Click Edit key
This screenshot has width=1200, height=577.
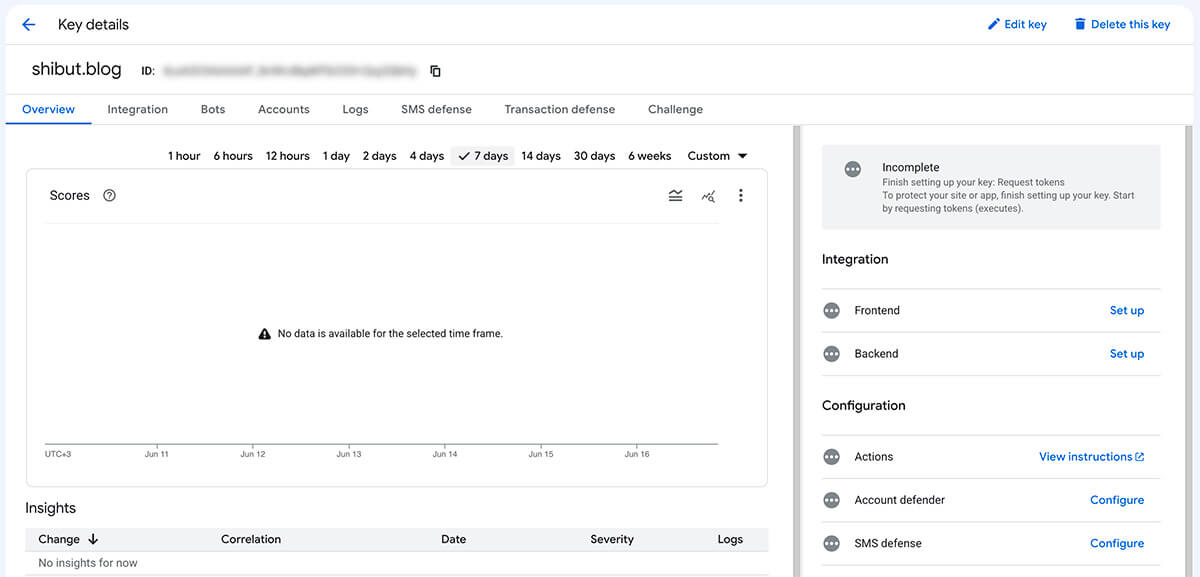click(x=1017, y=24)
